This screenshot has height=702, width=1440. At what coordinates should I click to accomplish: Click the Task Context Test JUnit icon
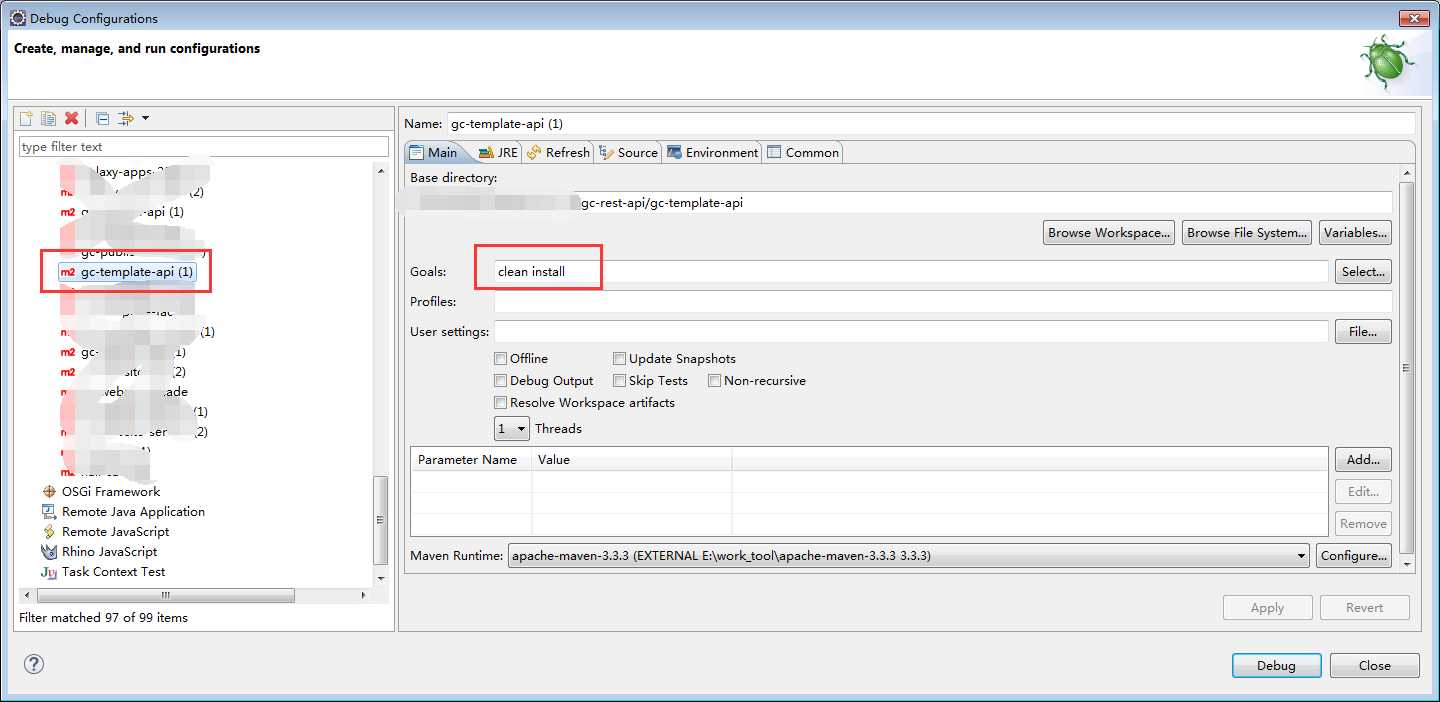click(49, 571)
